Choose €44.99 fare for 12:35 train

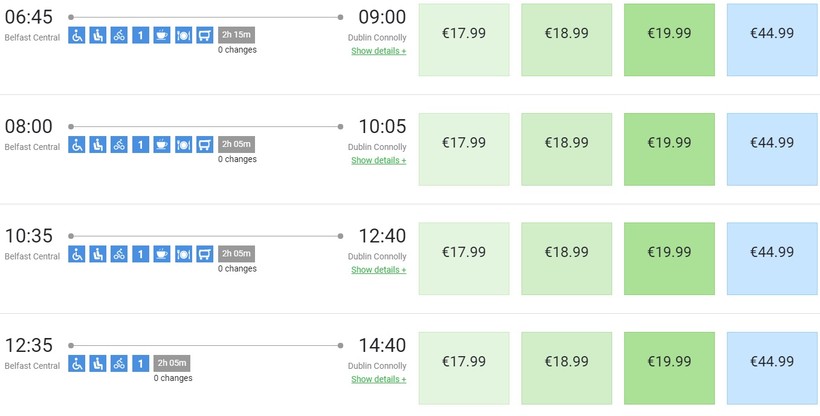(x=772, y=368)
